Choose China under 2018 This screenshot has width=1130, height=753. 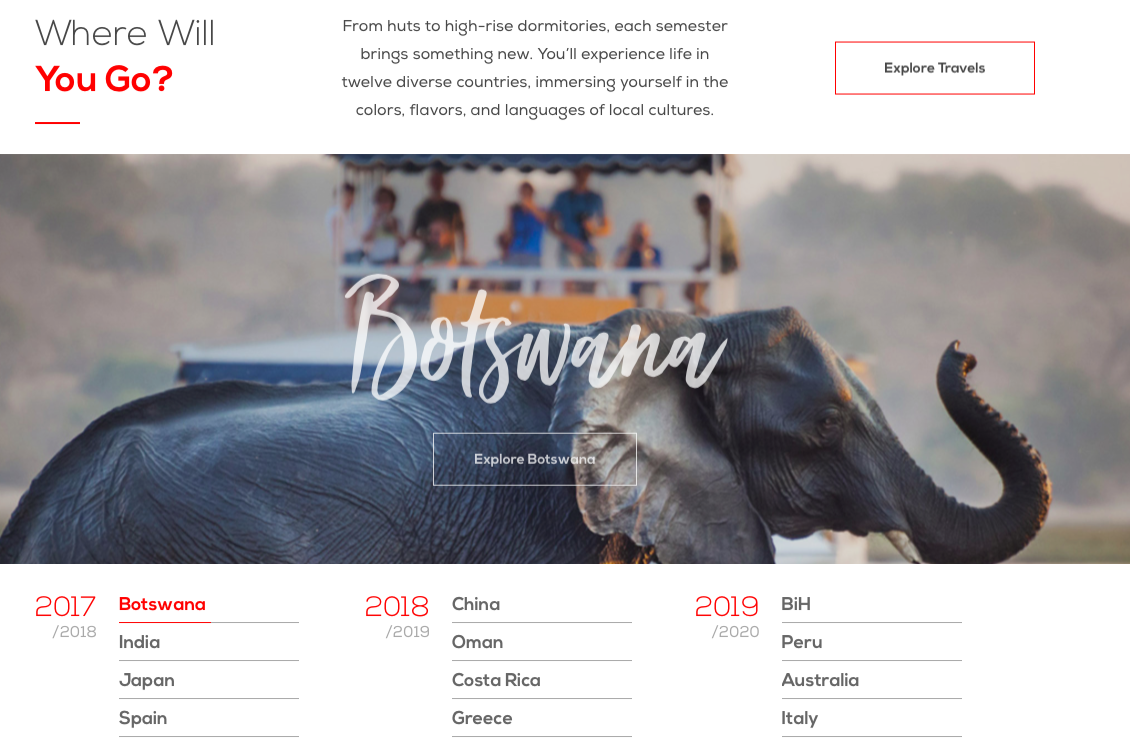pos(476,604)
